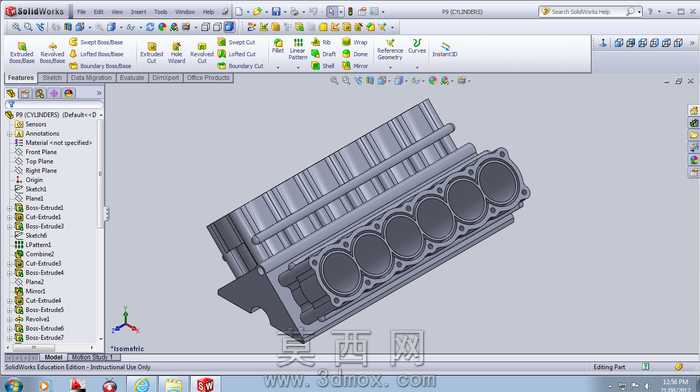Select the Draft tool
Screen dimensions: 700x392
[x=323, y=54]
